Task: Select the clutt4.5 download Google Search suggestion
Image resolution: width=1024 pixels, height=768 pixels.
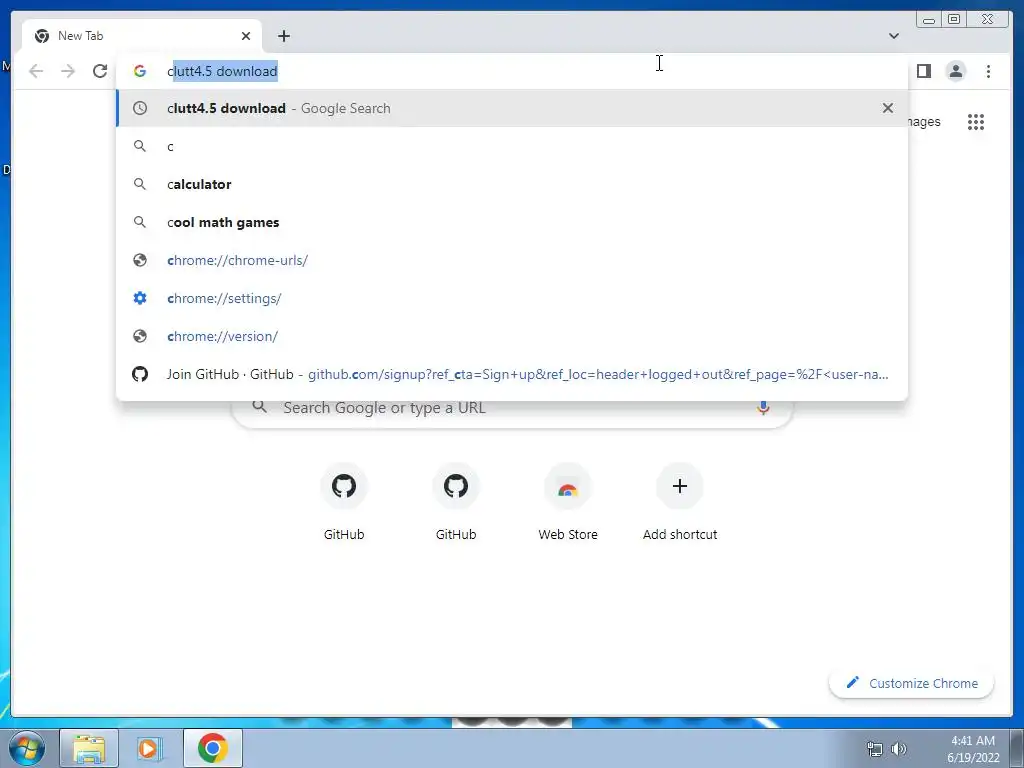Action: (511, 108)
